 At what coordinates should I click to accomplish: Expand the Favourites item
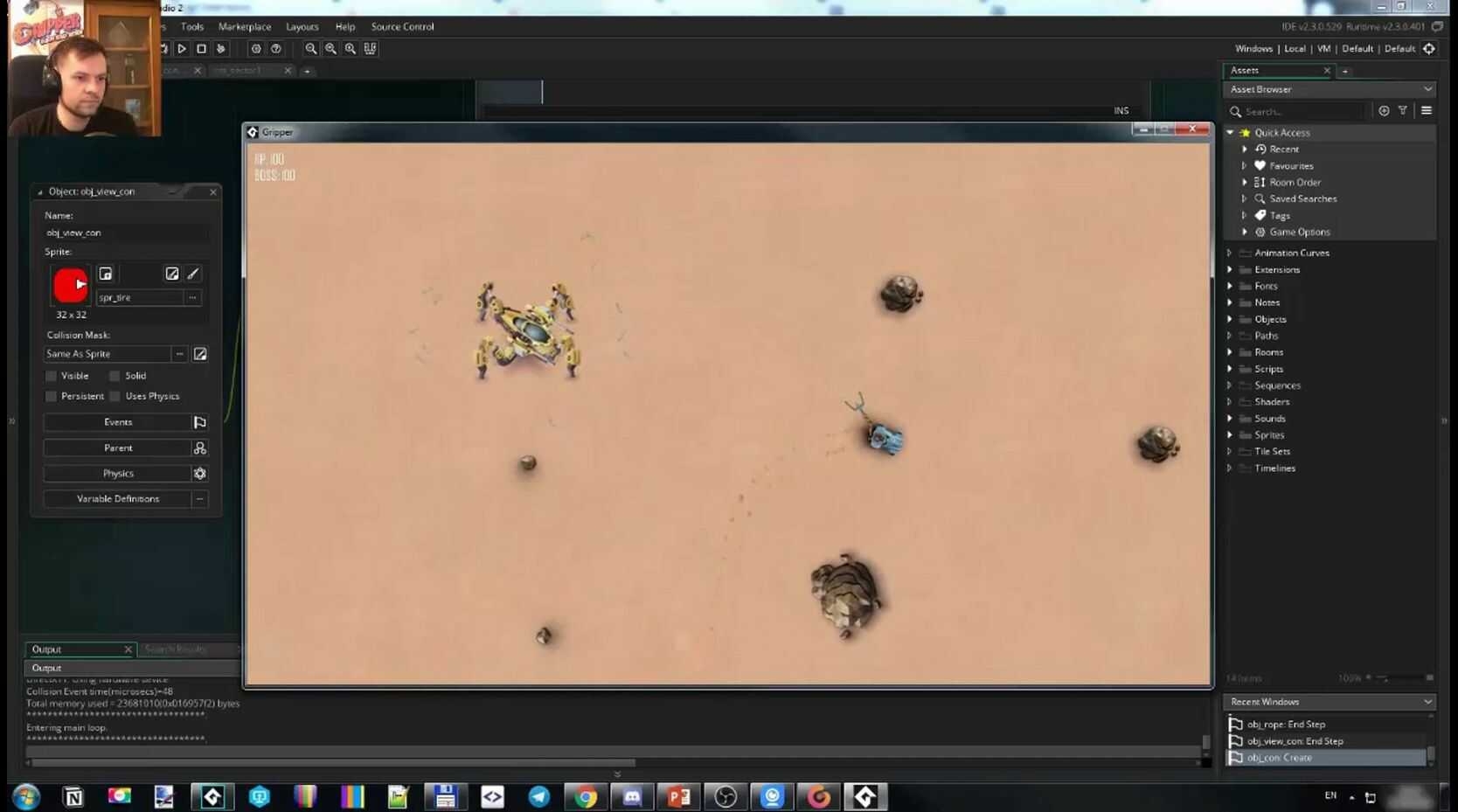[x=1245, y=166]
